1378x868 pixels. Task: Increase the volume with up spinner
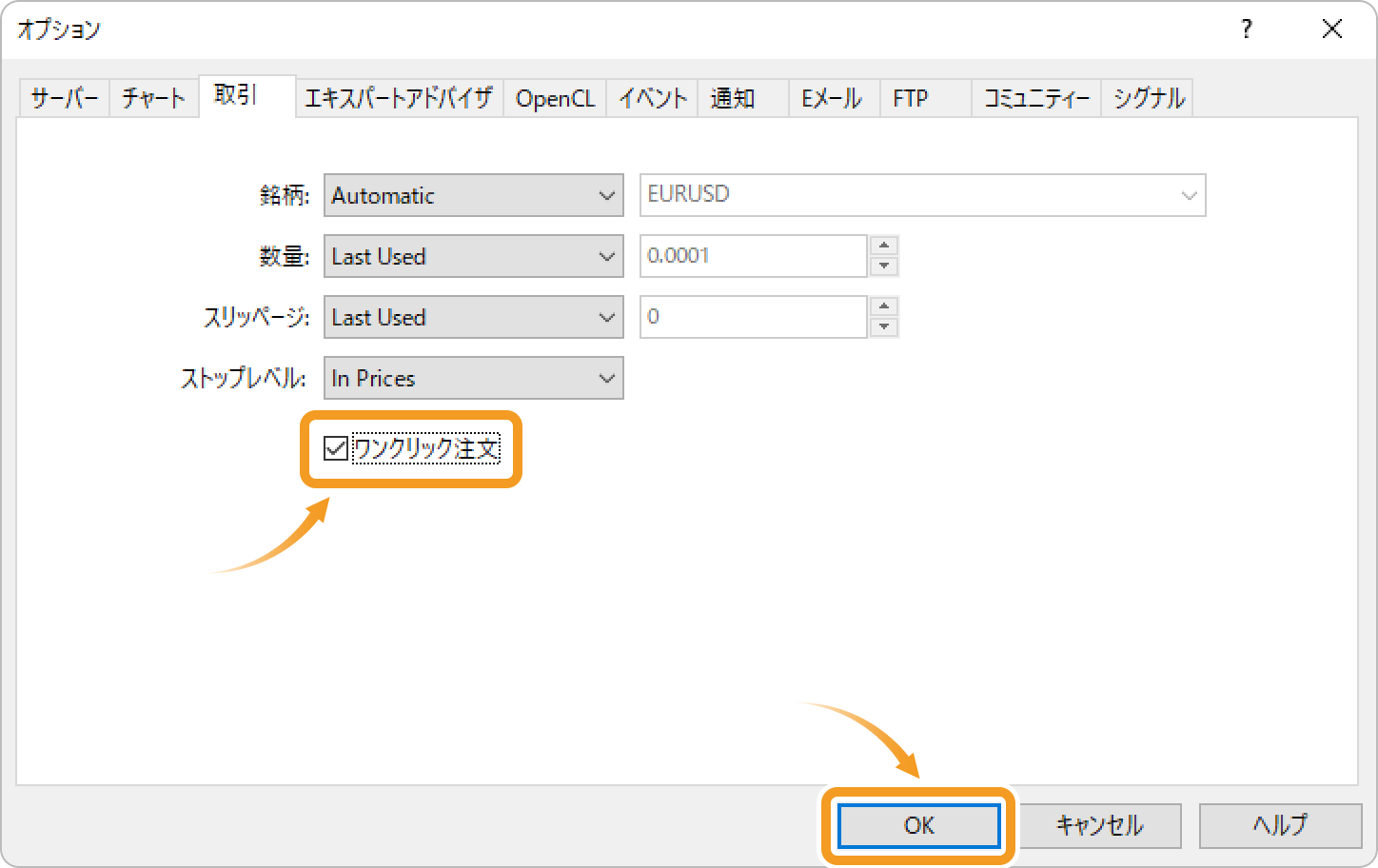point(885,246)
